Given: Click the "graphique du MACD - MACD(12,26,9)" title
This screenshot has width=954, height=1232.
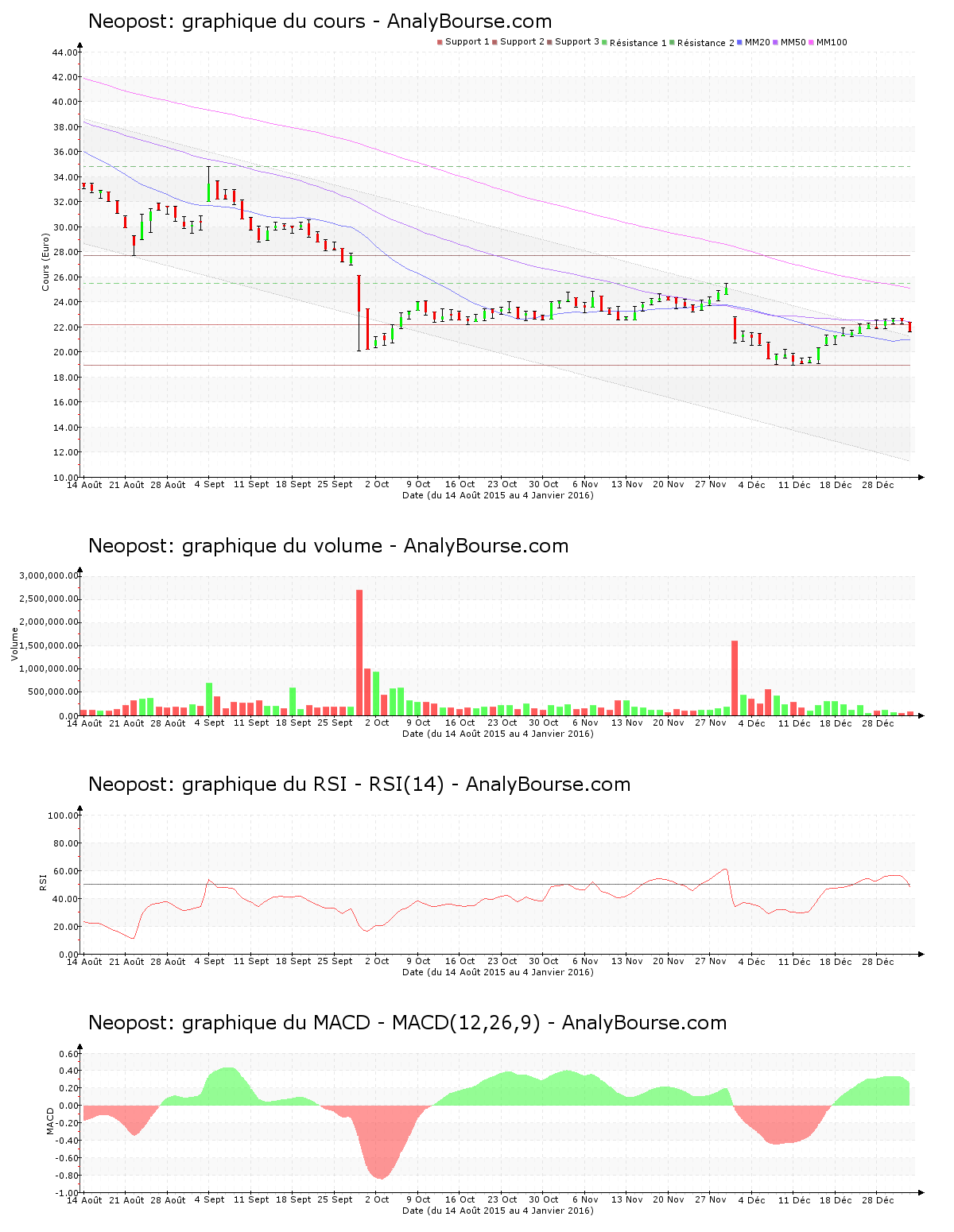Looking at the screenshot, I should [x=362, y=1023].
